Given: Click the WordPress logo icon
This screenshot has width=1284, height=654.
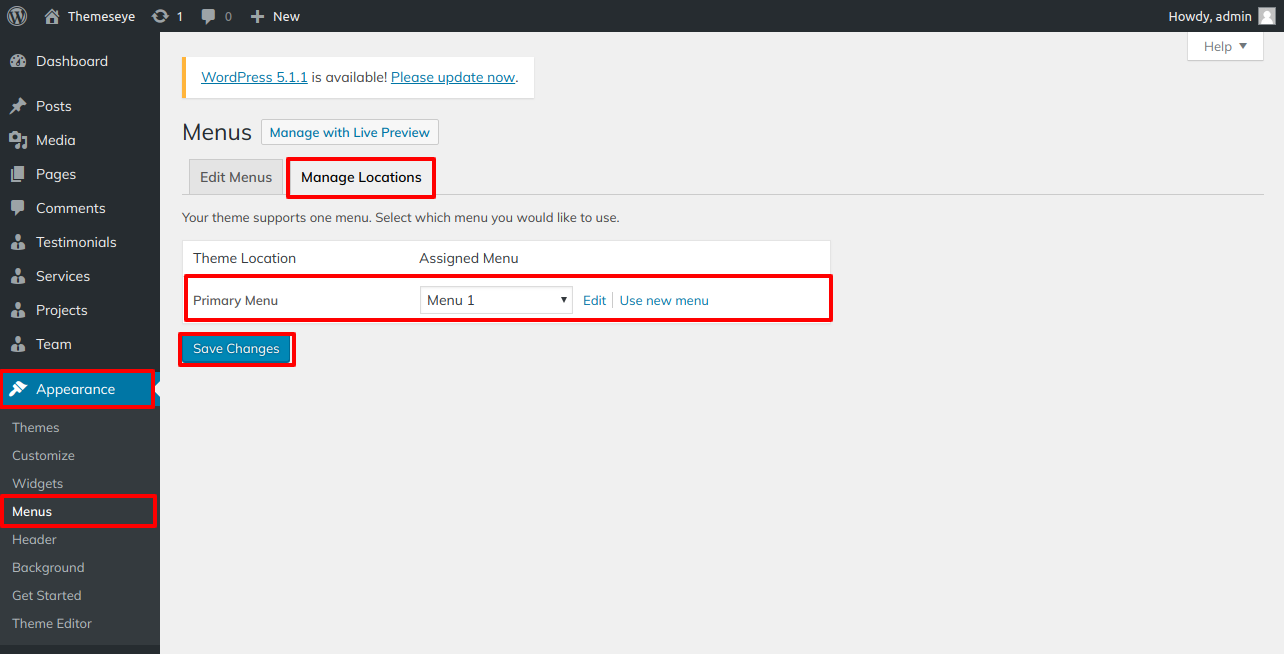Looking at the screenshot, I should coord(17,16).
